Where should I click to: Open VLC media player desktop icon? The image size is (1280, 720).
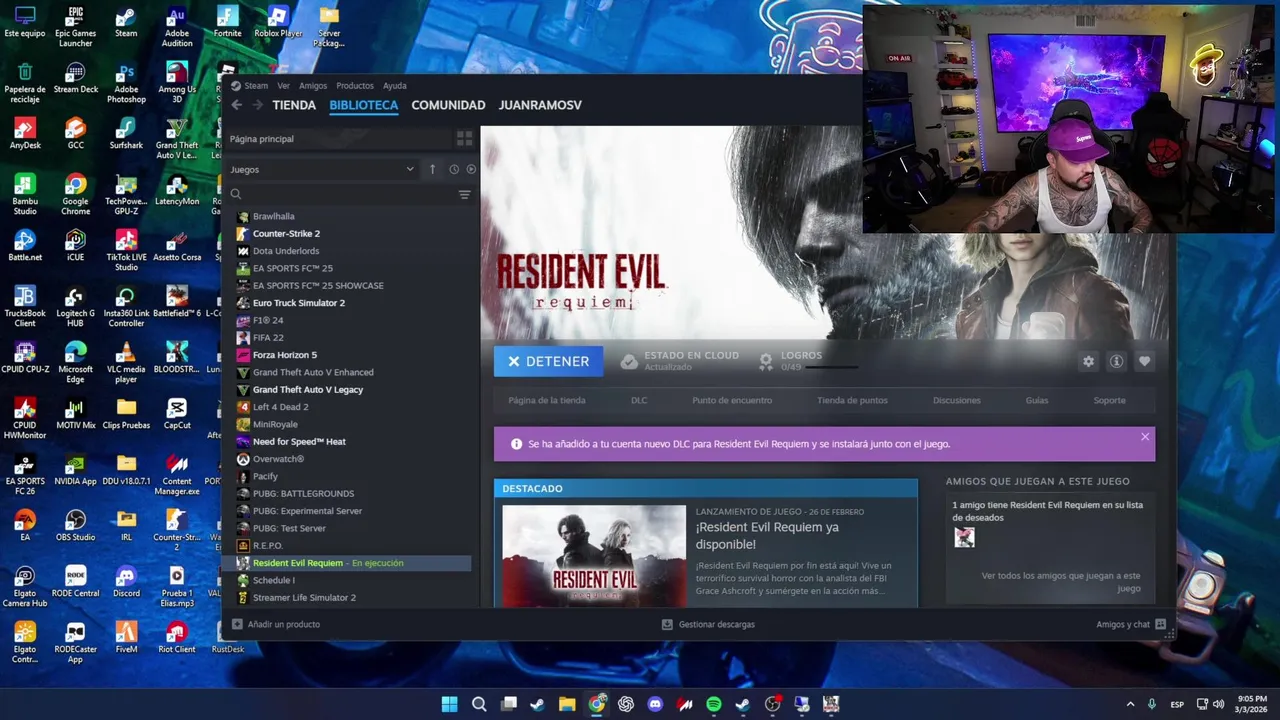point(126,363)
